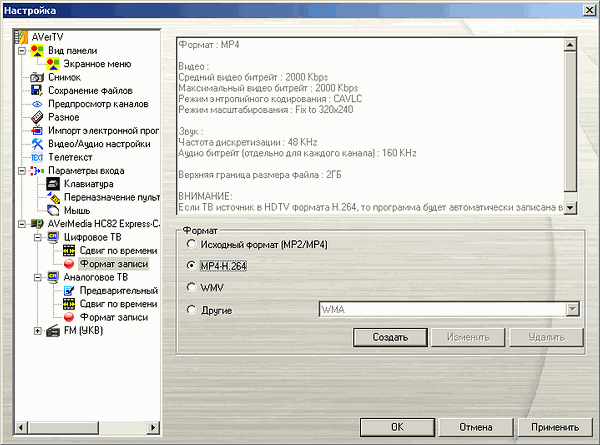Click the analog Формат записи red icon
The width and height of the screenshot is (600, 445).
(69, 317)
